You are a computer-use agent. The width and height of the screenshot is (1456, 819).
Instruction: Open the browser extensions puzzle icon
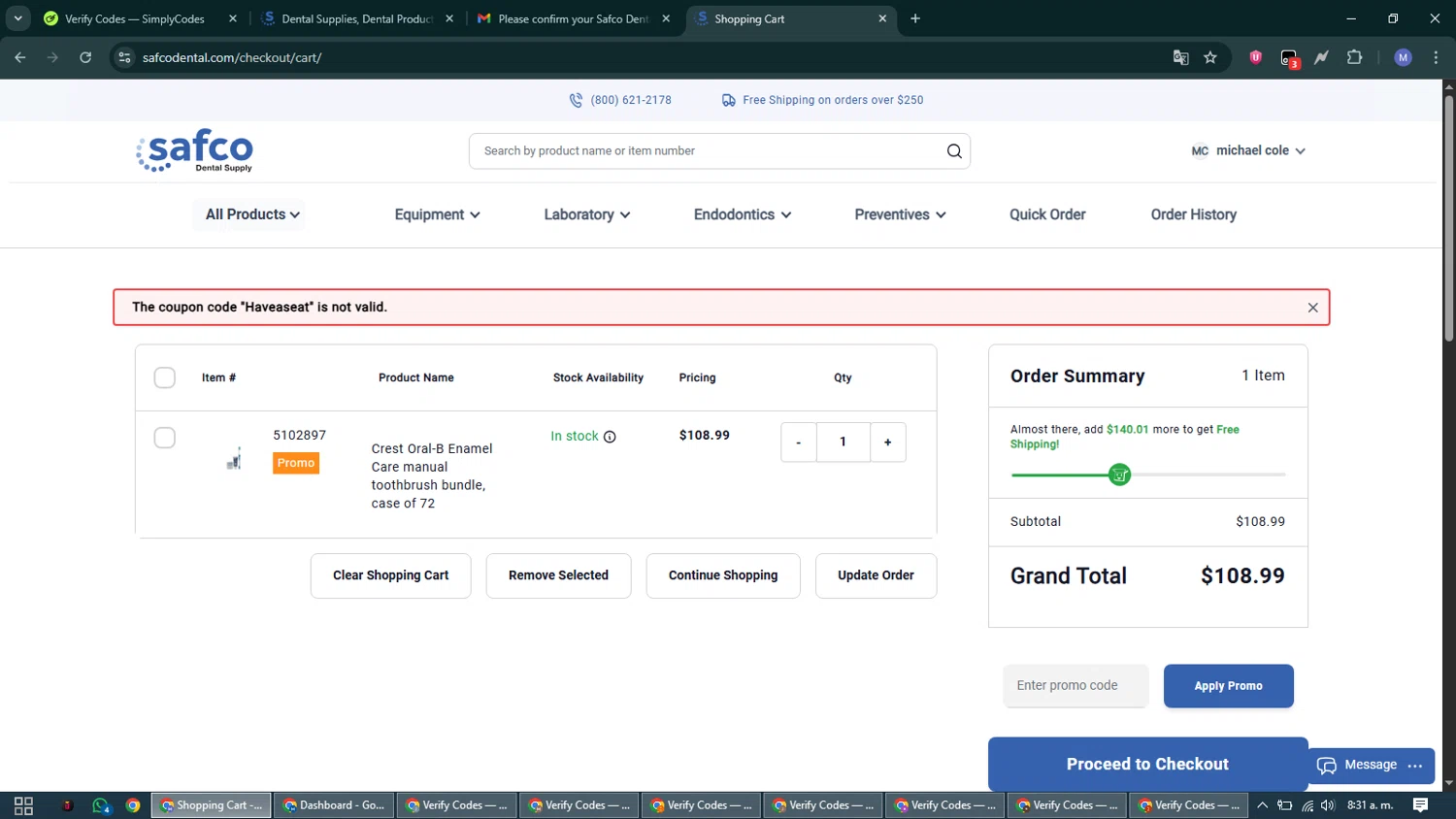pyautogui.click(x=1354, y=57)
